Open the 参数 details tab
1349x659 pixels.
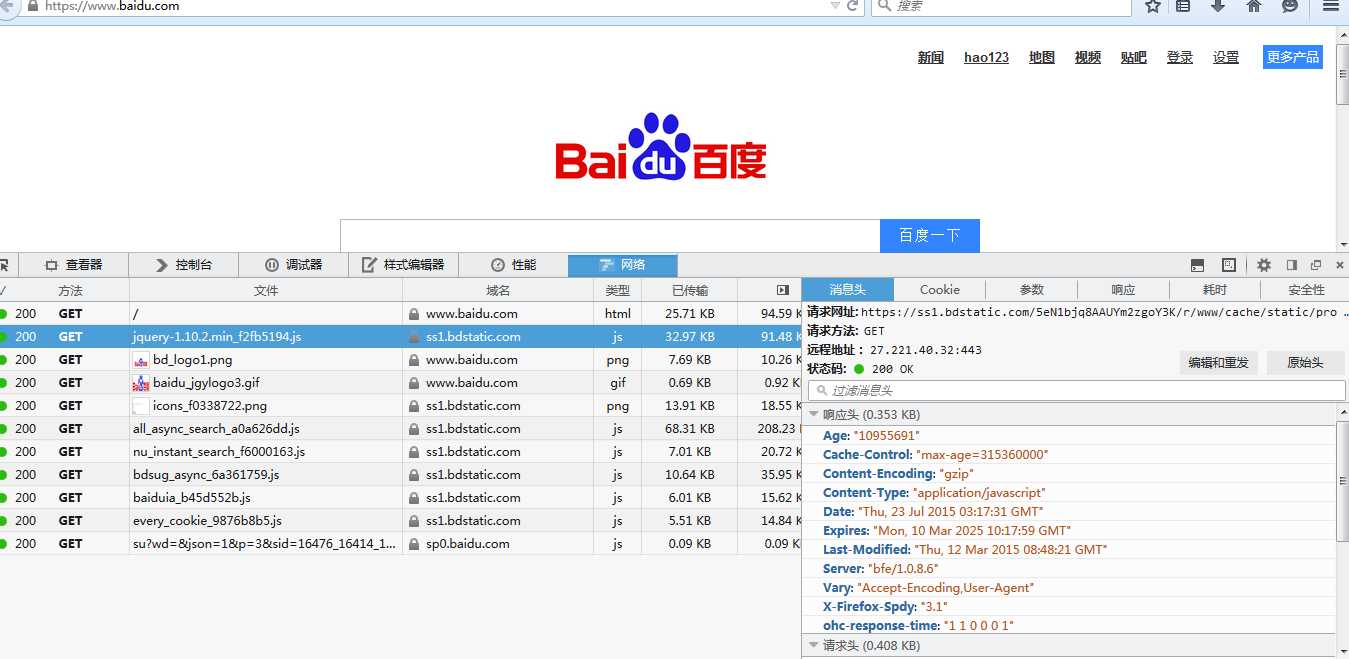coord(1032,290)
